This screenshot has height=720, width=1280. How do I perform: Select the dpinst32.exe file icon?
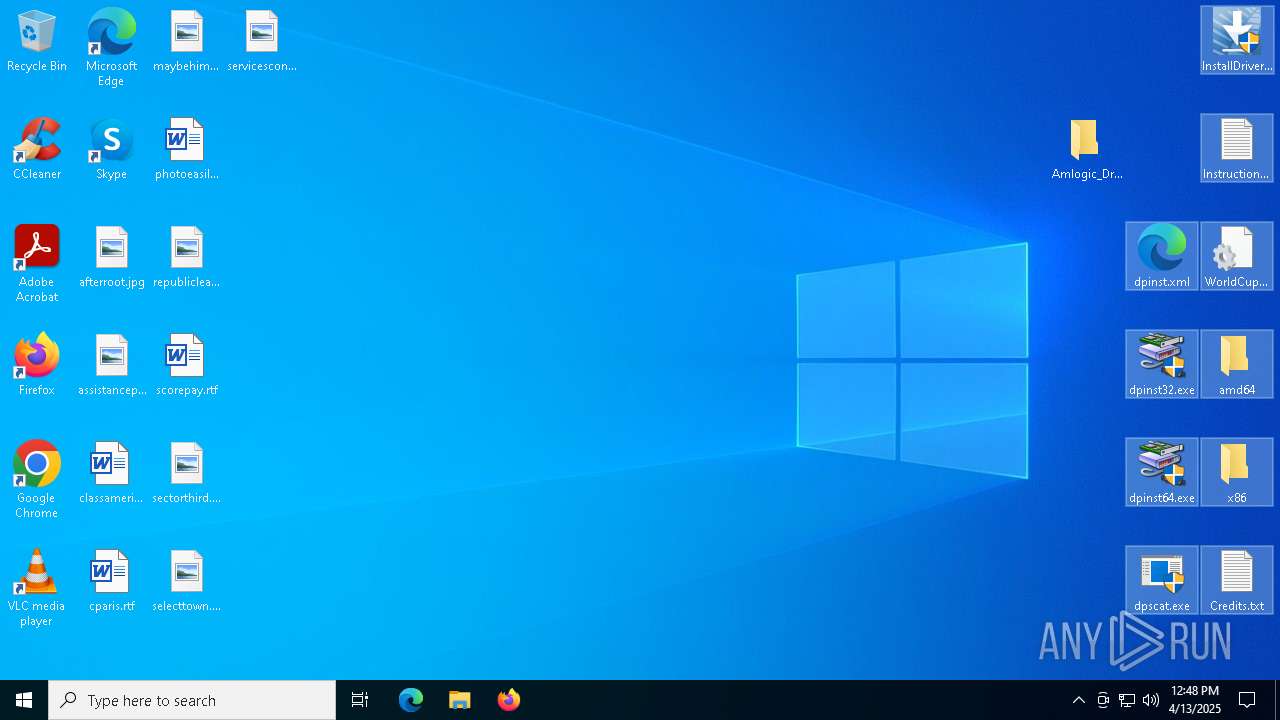click(1162, 364)
